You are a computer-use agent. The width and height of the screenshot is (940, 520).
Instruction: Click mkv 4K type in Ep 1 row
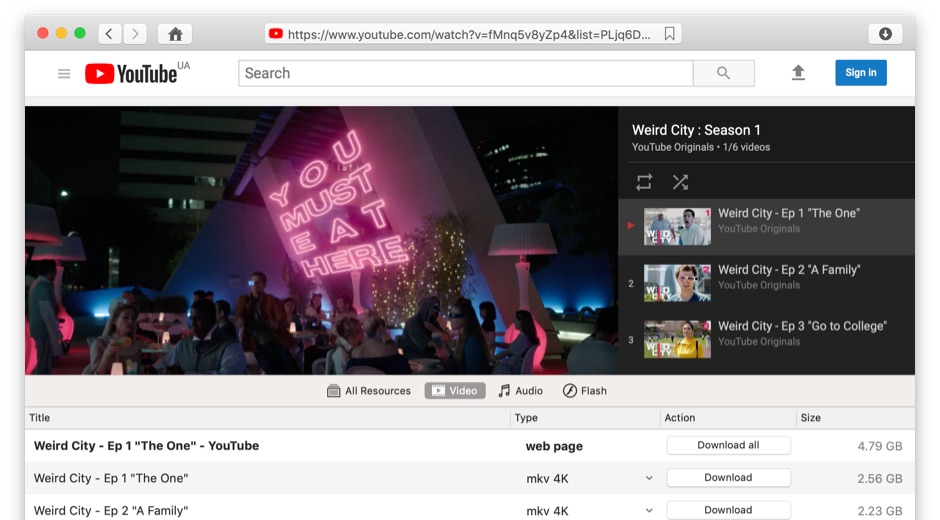pyautogui.click(x=547, y=479)
